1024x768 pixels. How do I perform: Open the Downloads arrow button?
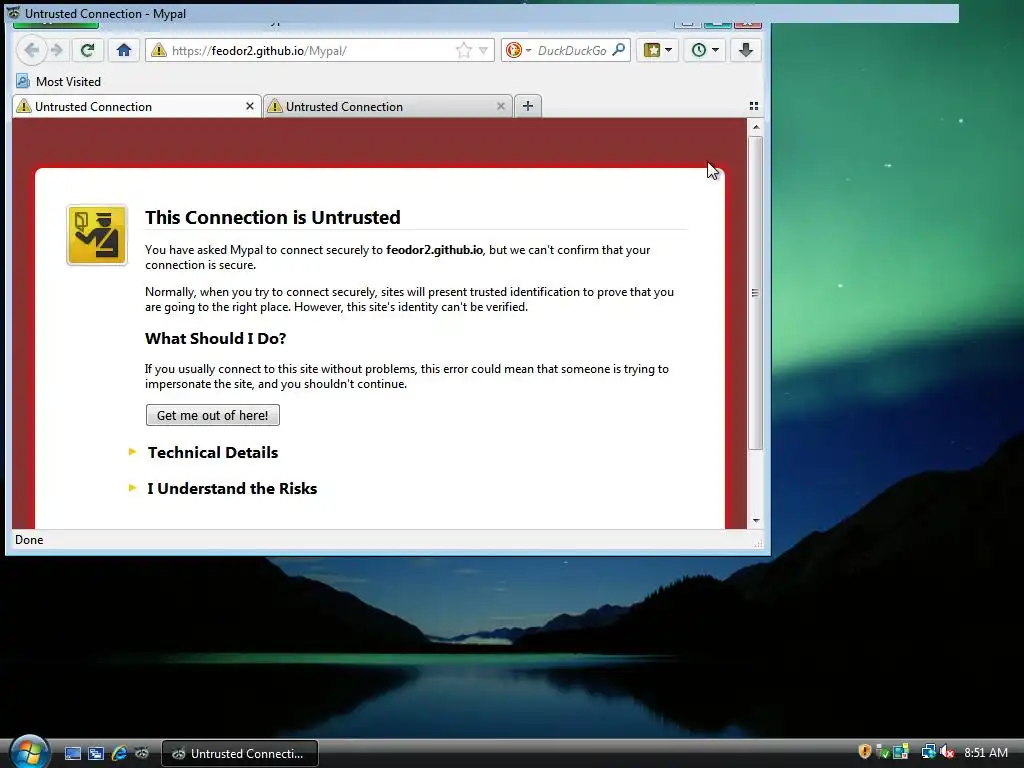pos(746,50)
